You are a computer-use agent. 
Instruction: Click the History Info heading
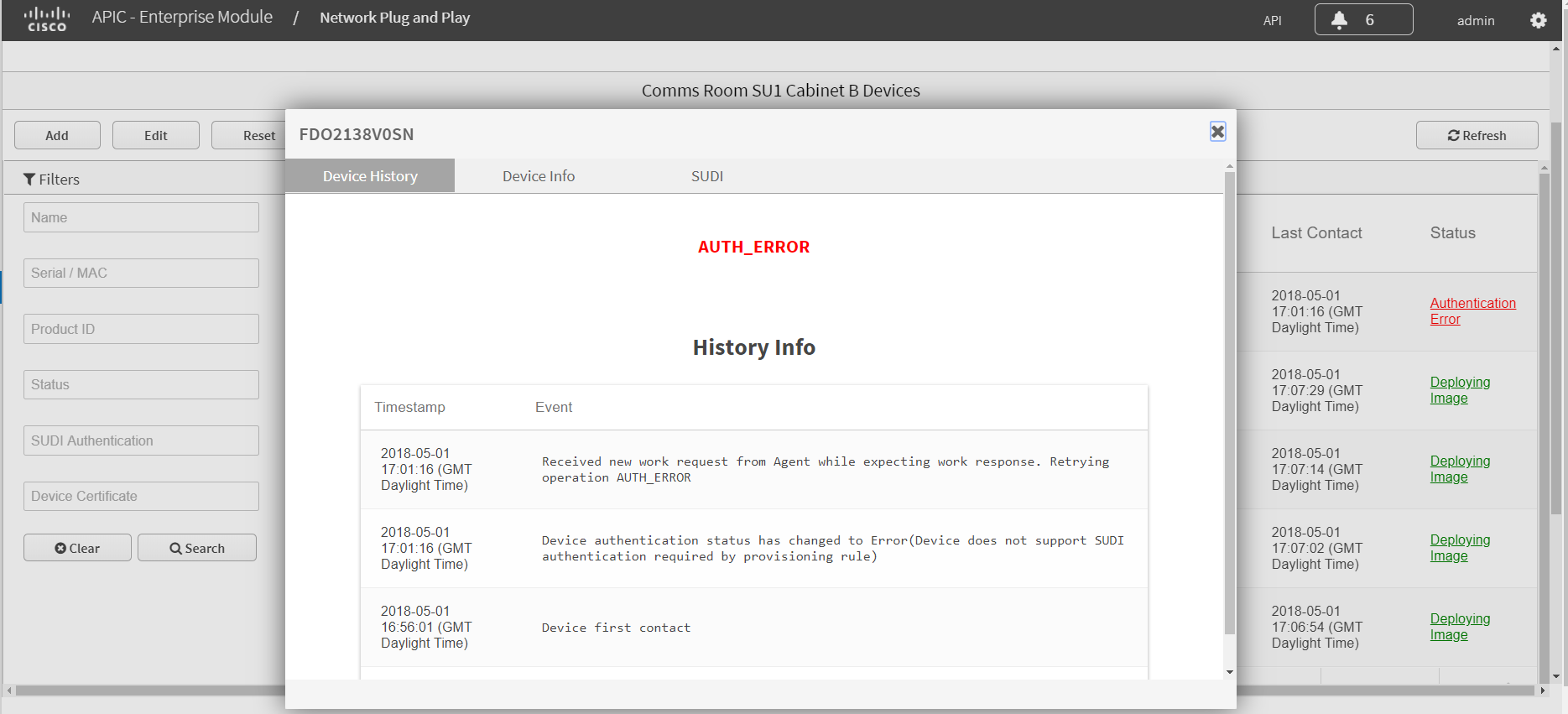click(x=753, y=347)
